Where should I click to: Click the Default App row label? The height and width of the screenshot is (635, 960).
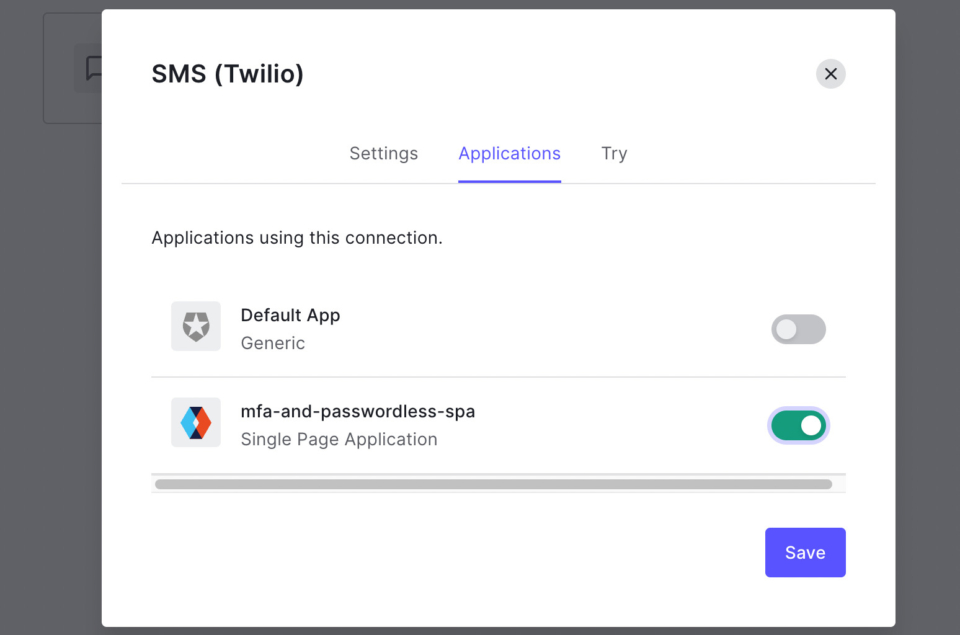(290, 314)
